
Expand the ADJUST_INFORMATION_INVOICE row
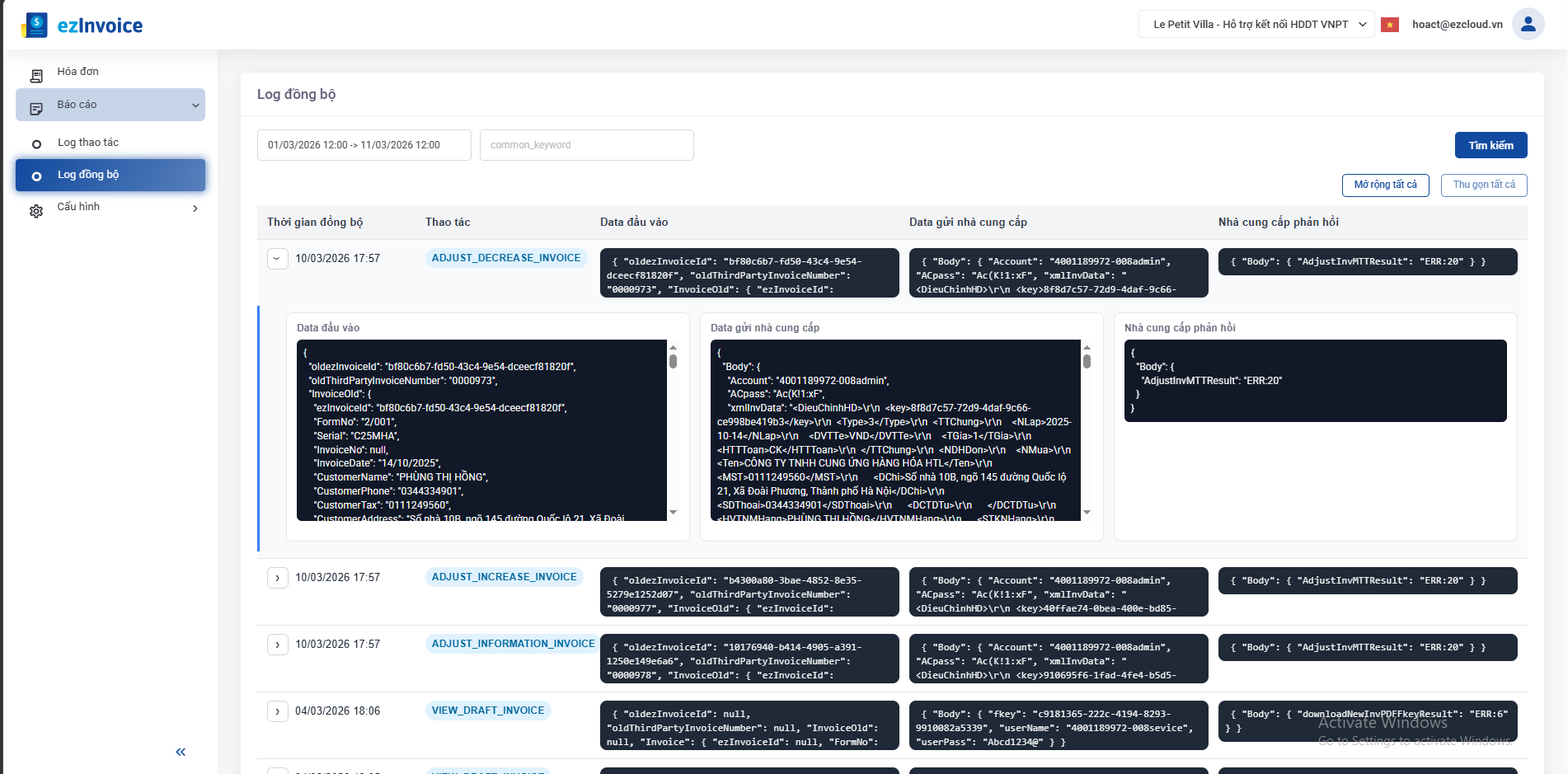(277, 645)
